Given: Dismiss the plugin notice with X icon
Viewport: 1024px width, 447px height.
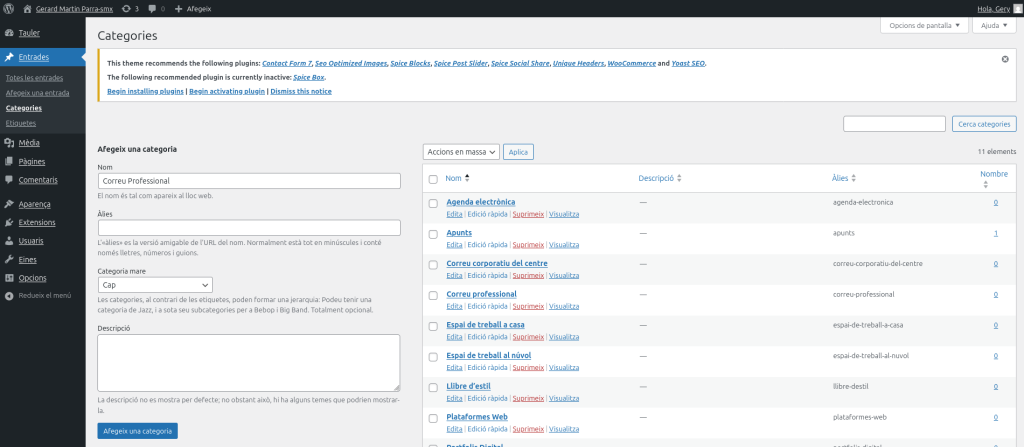Looking at the screenshot, I should (1005, 59).
